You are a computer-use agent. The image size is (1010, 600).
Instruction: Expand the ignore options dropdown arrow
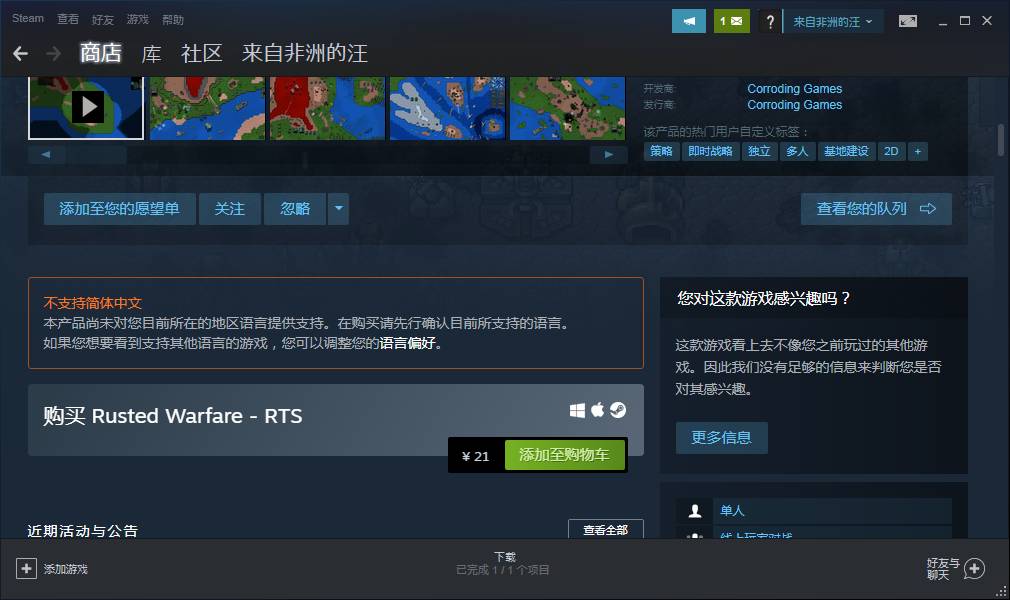coord(339,209)
